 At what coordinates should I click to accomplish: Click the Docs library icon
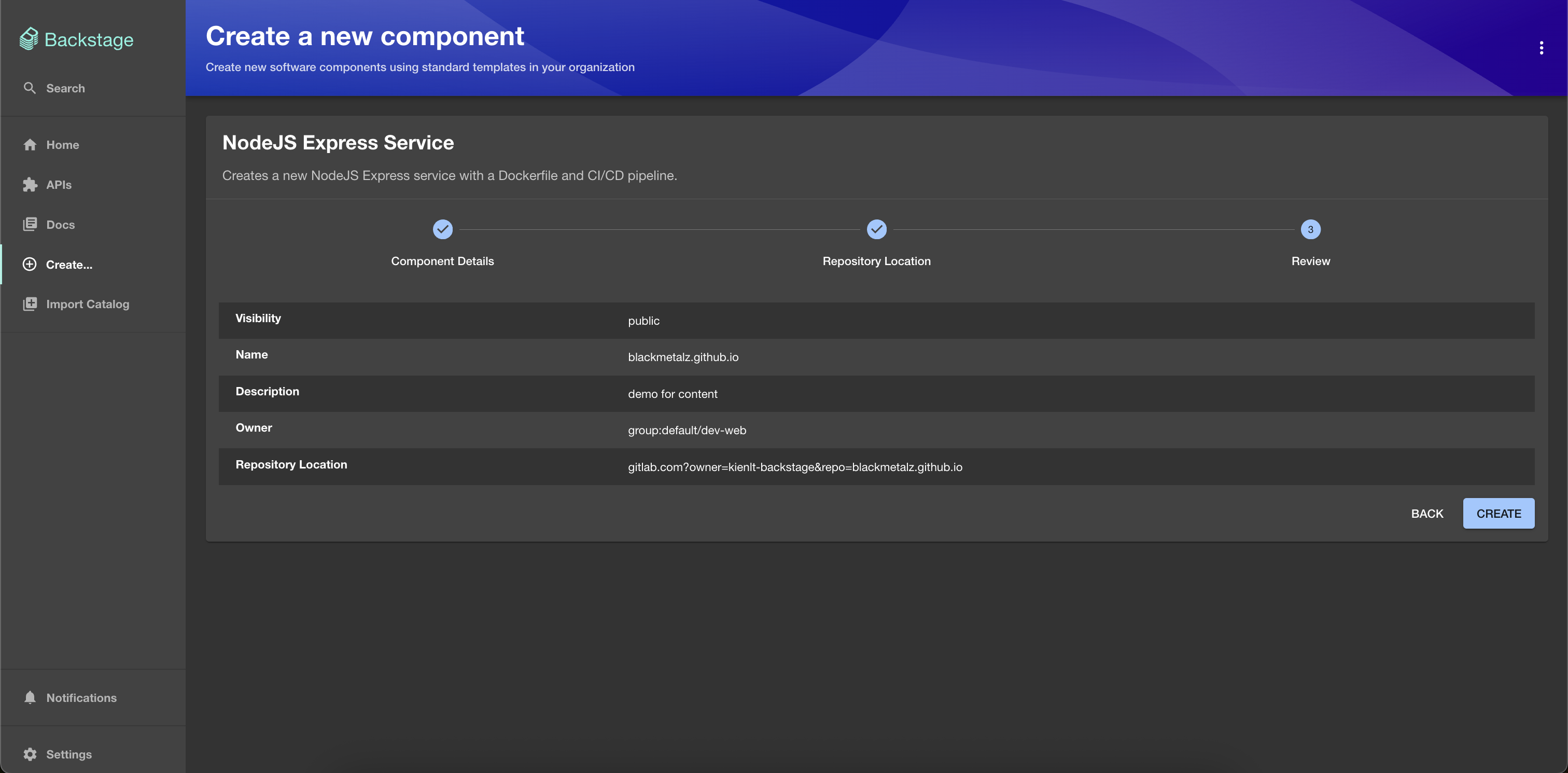click(30, 224)
